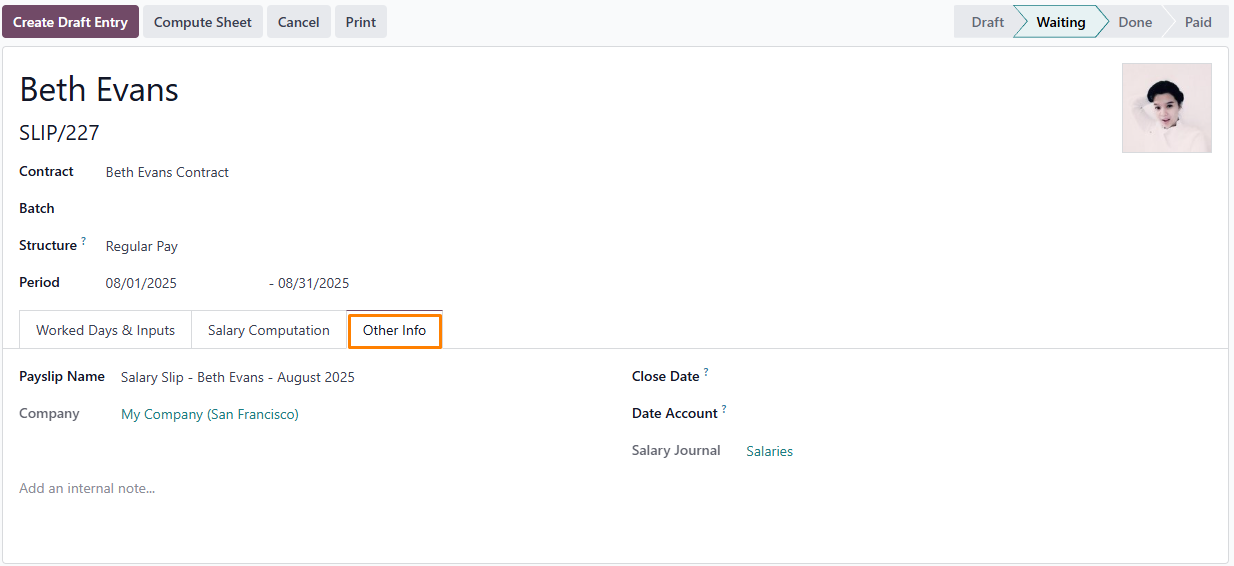Image resolution: width=1234 pixels, height=566 pixels.
Task: Open the Salary Computation tab
Action: pos(268,330)
